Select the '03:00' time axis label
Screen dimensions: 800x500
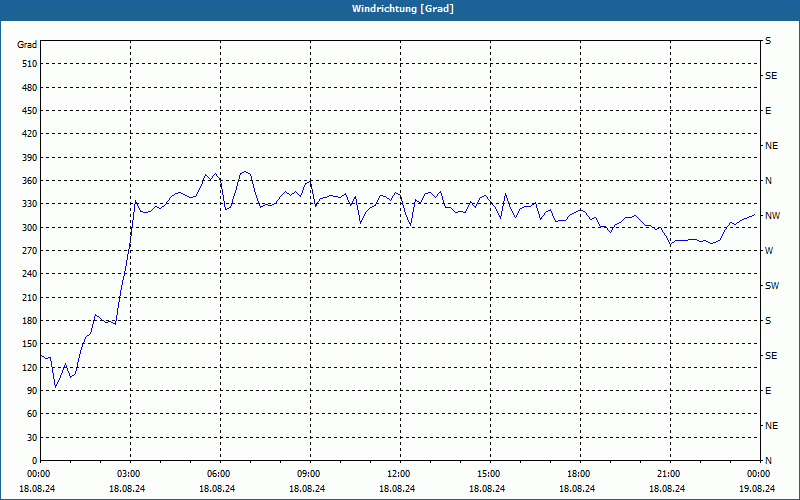pos(131,474)
